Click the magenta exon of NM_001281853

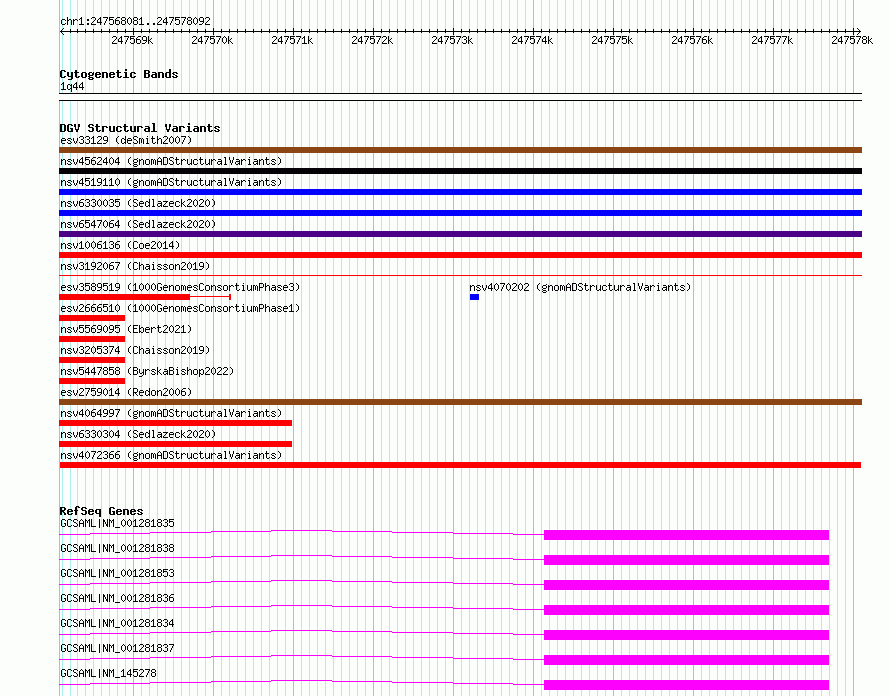[686, 585]
